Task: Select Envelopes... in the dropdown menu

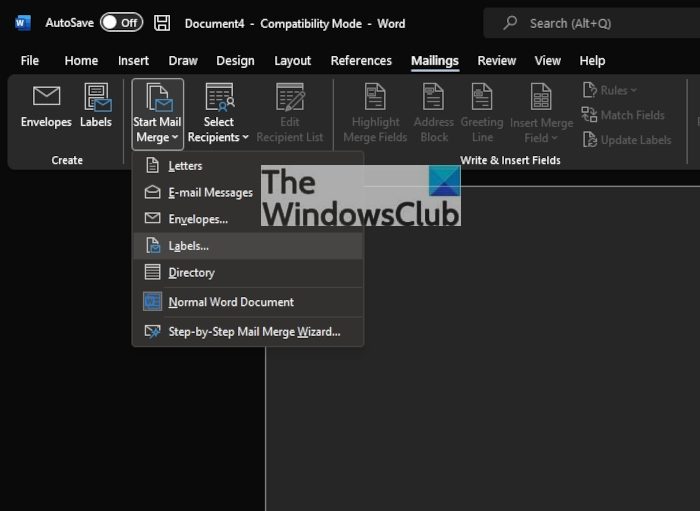Action: coord(248,219)
